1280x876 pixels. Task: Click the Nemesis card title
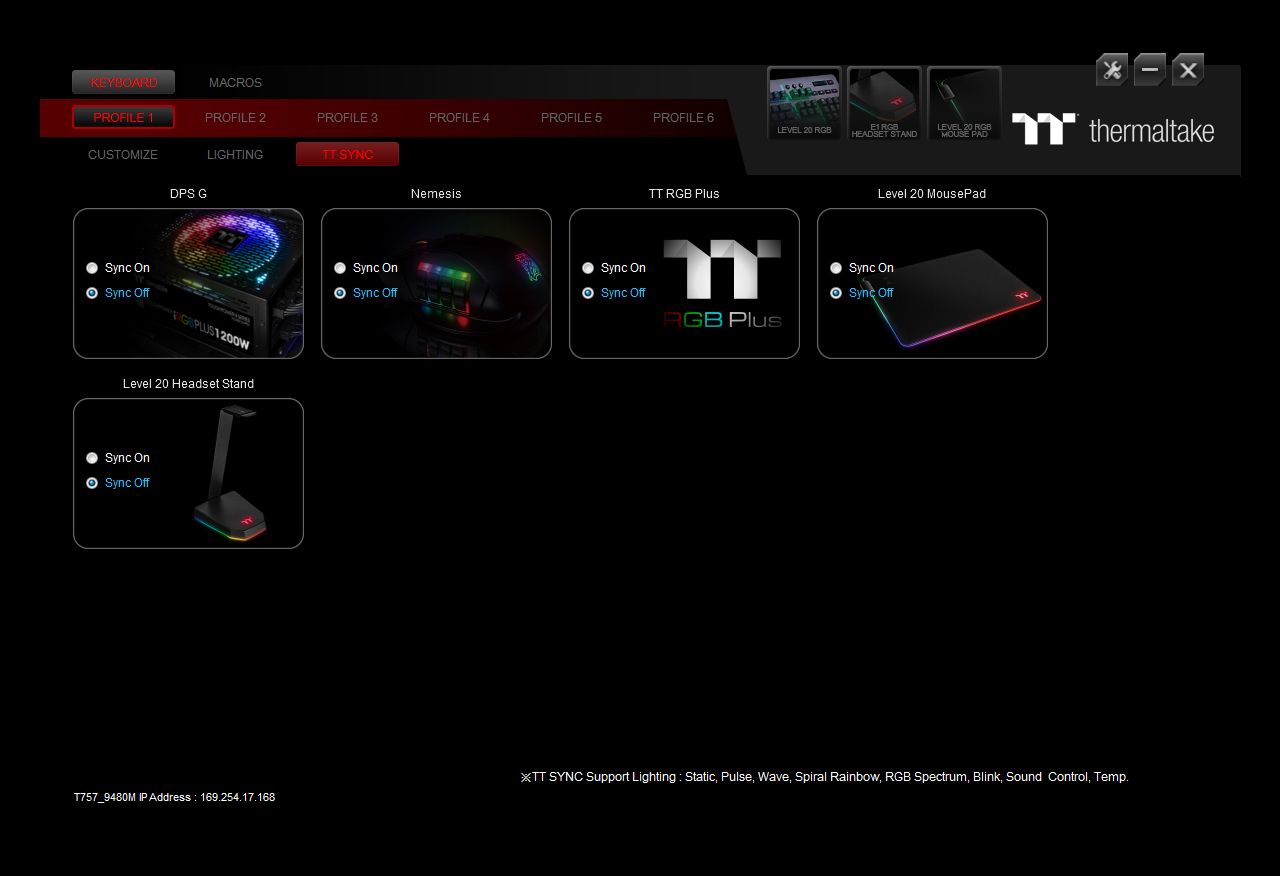[436, 194]
